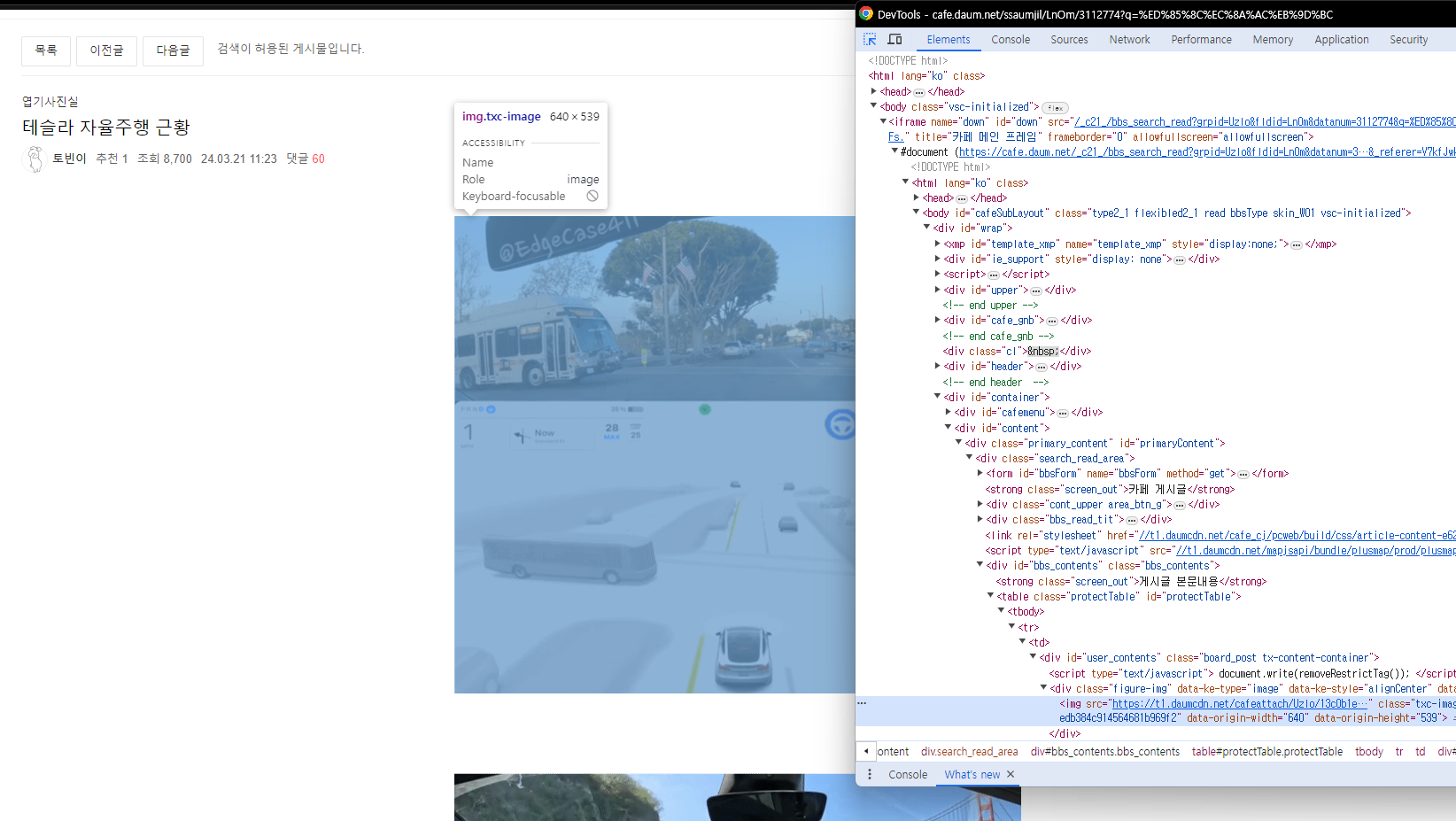Expand the div id cafemenu node
This screenshot has width=1456, height=821.
click(948, 412)
